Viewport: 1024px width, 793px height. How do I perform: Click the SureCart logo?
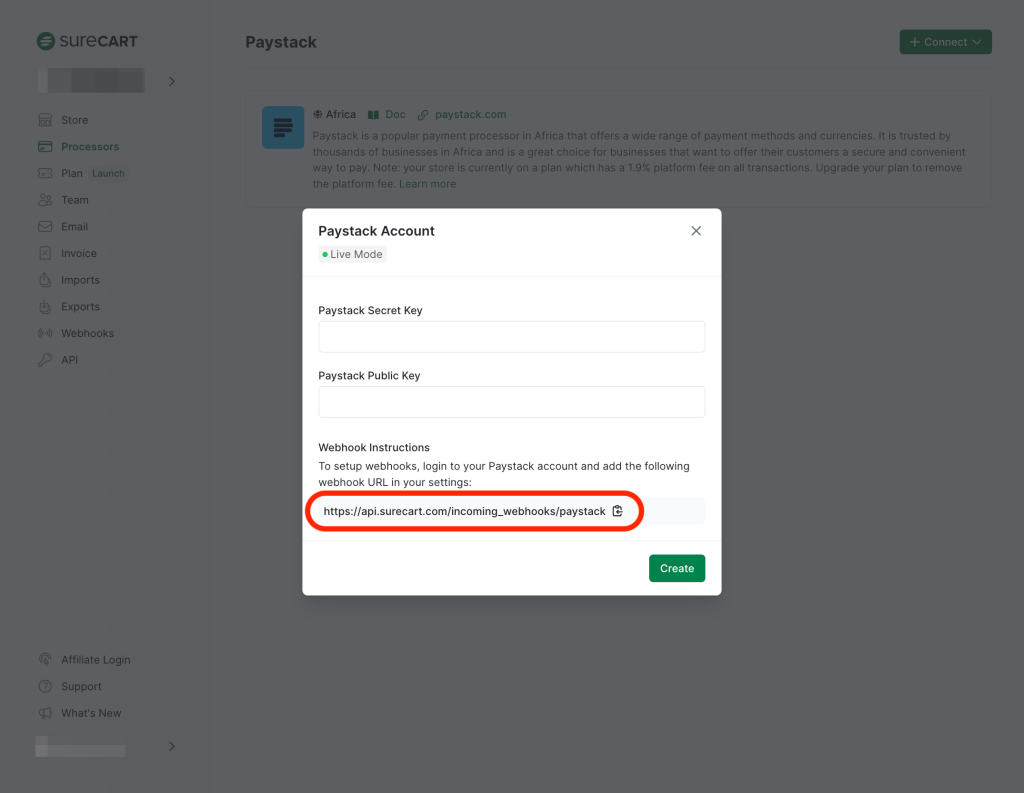coord(87,41)
